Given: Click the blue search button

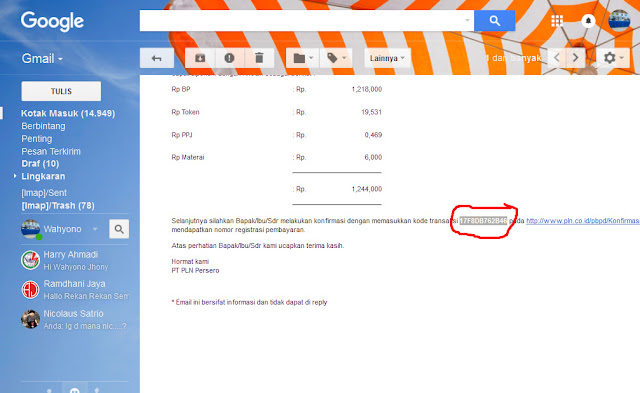Looking at the screenshot, I should 494,20.
